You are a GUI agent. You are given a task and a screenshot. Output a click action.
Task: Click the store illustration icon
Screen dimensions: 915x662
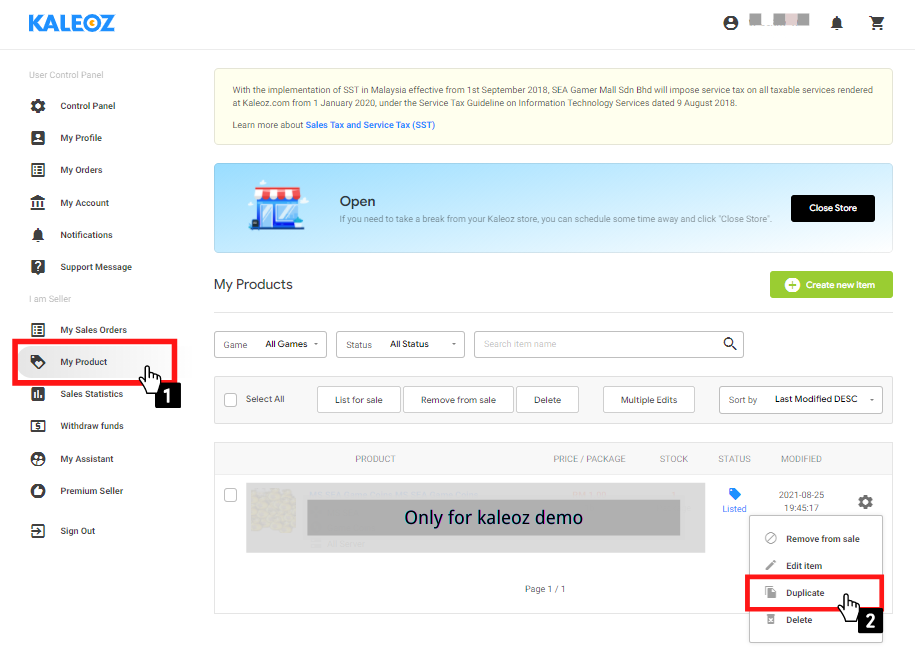click(x=278, y=205)
